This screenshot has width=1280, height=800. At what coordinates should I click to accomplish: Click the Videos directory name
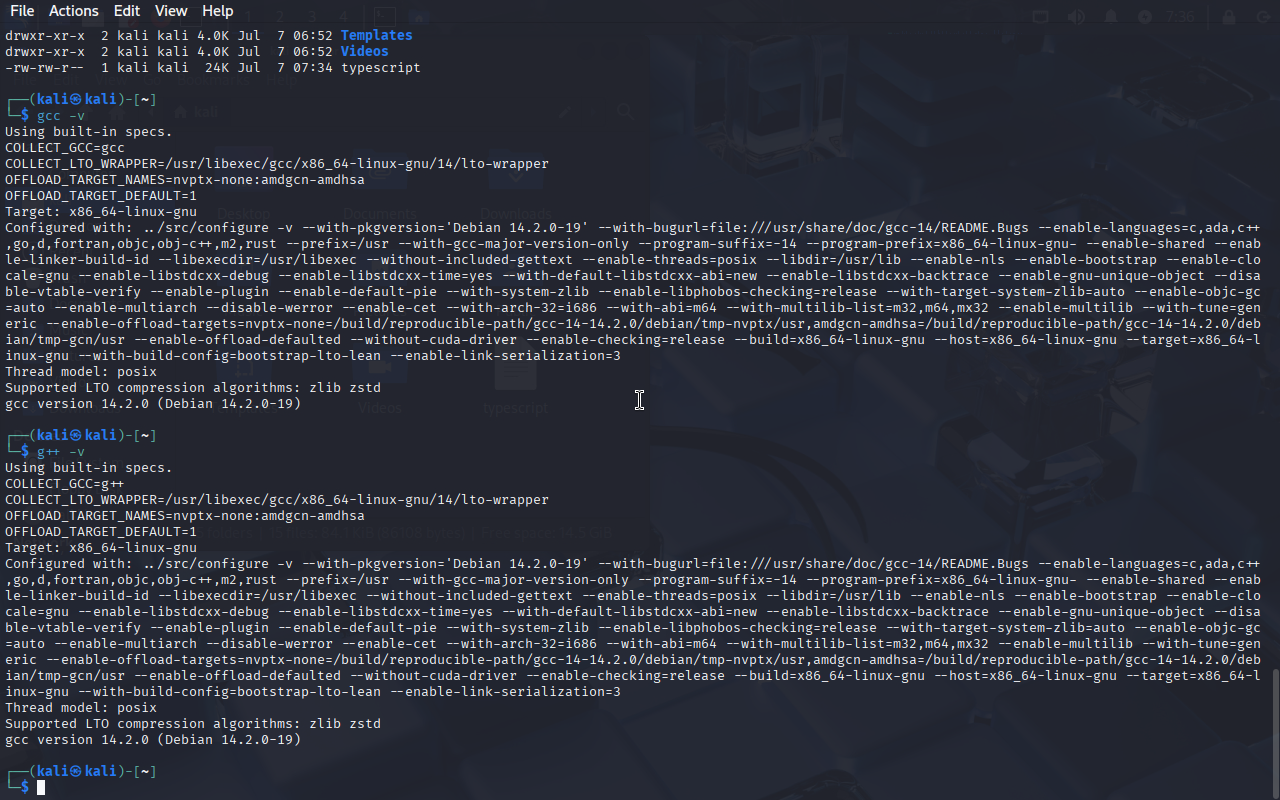[x=364, y=51]
